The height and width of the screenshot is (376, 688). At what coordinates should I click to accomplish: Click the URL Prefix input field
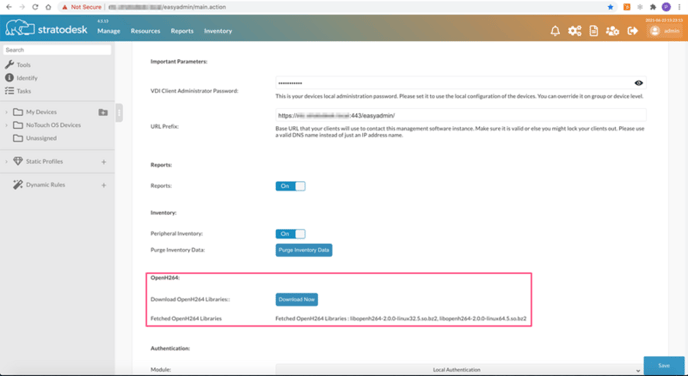[461, 115]
